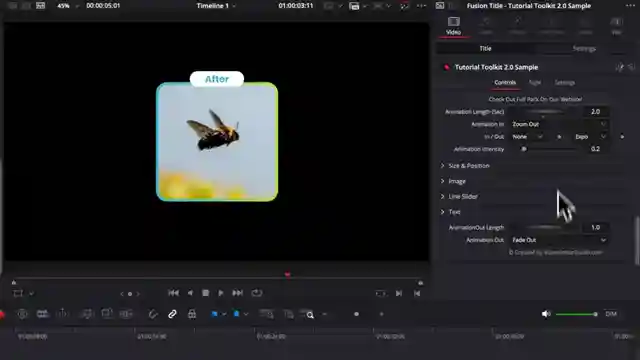Toggle timeline snapping magnet icon
Viewport: 640px width, 360px height.
[x=153, y=314]
